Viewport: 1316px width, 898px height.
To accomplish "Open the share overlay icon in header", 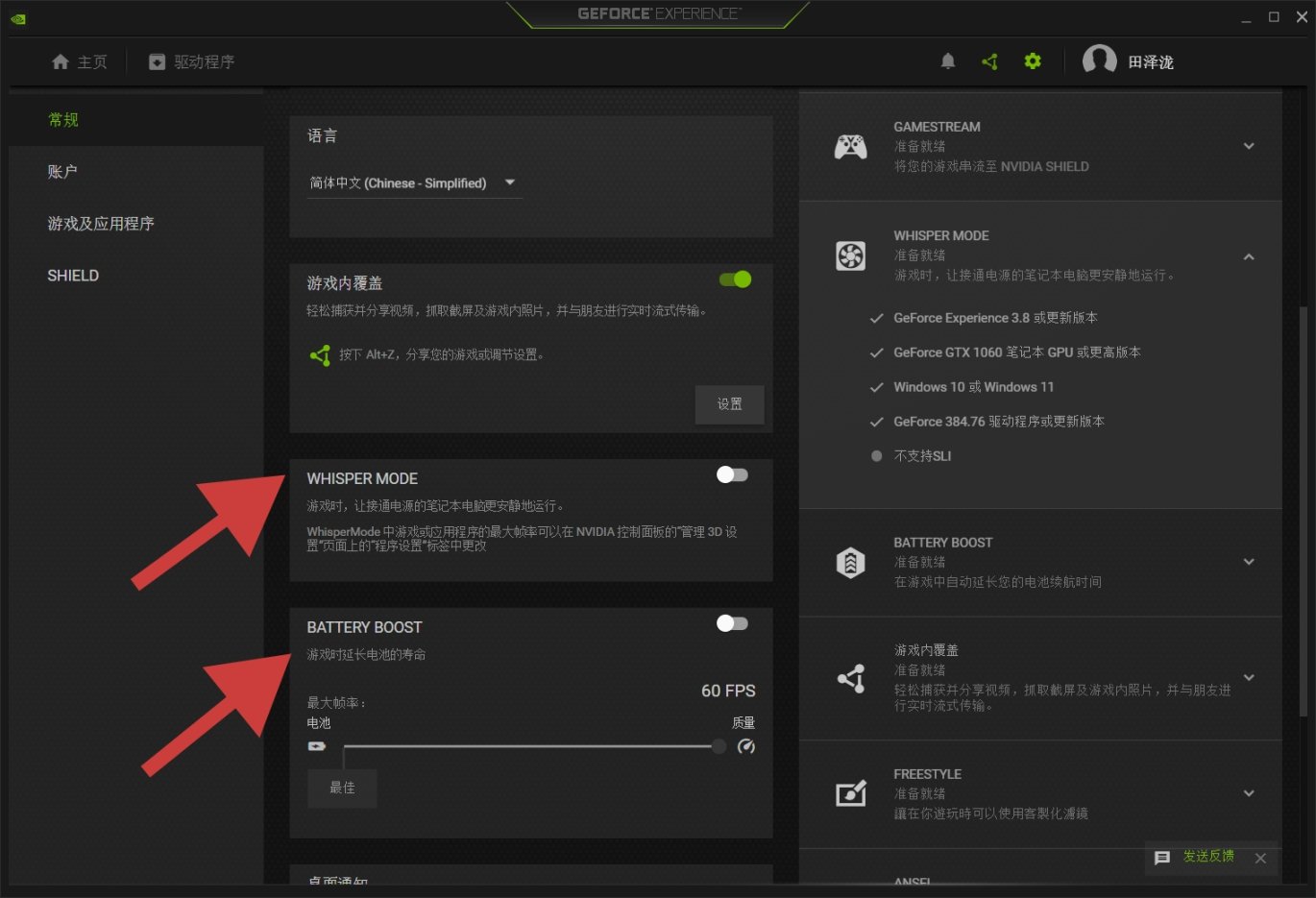I will 990,61.
